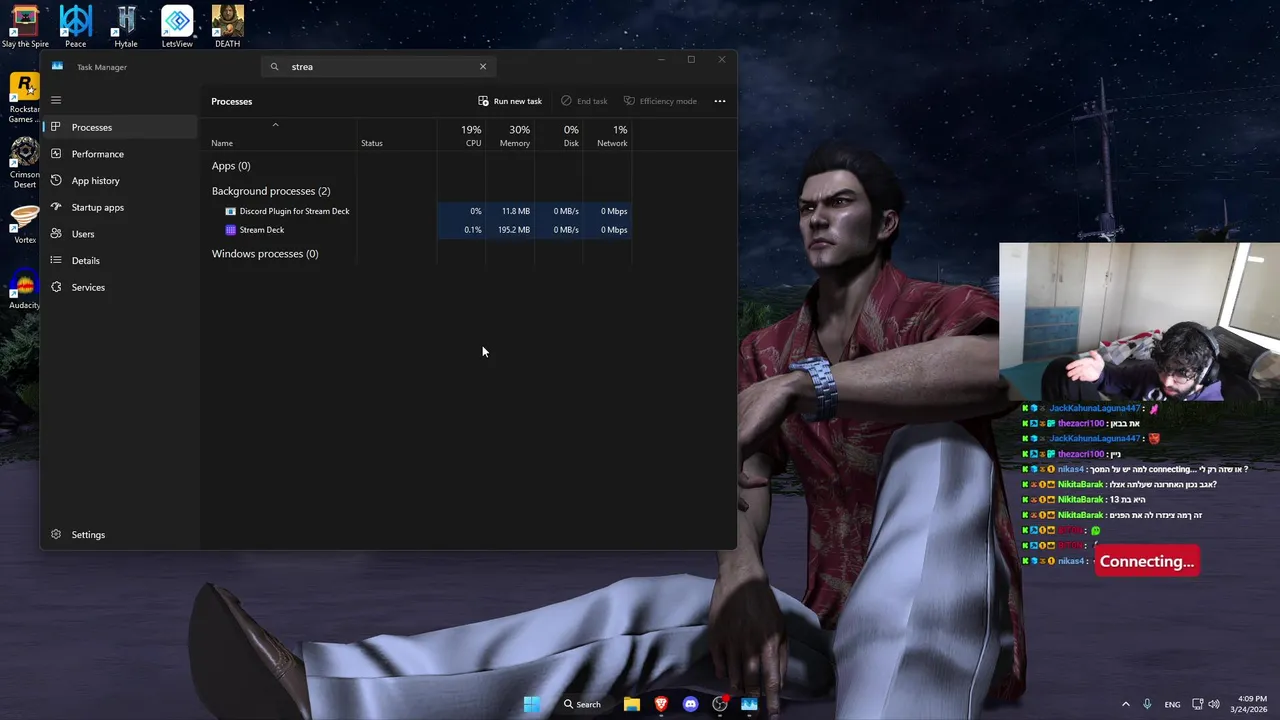Go to Startup apps page
1280x720 pixels.
(x=98, y=207)
